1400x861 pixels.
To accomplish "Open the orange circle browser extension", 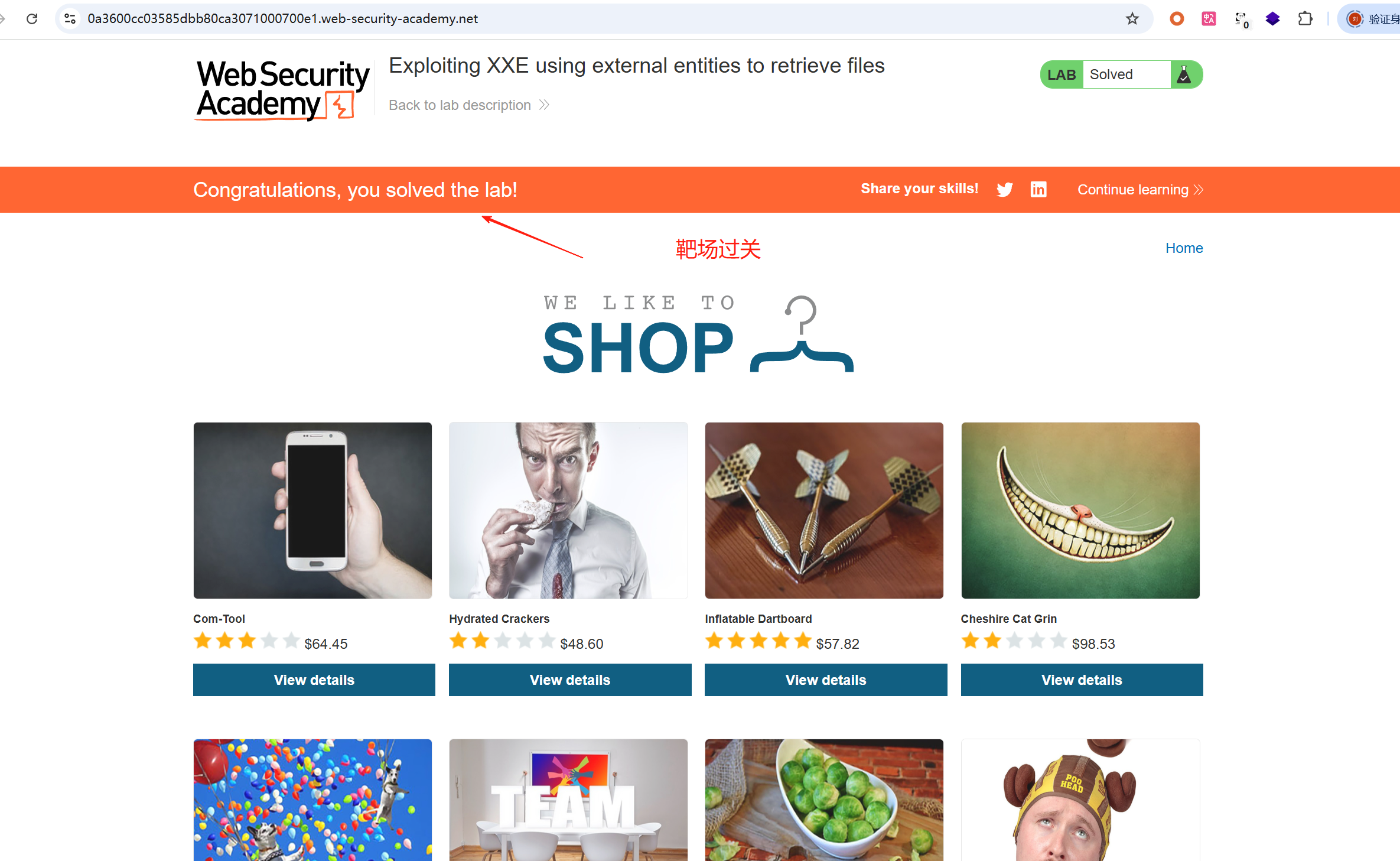I will (x=1176, y=18).
